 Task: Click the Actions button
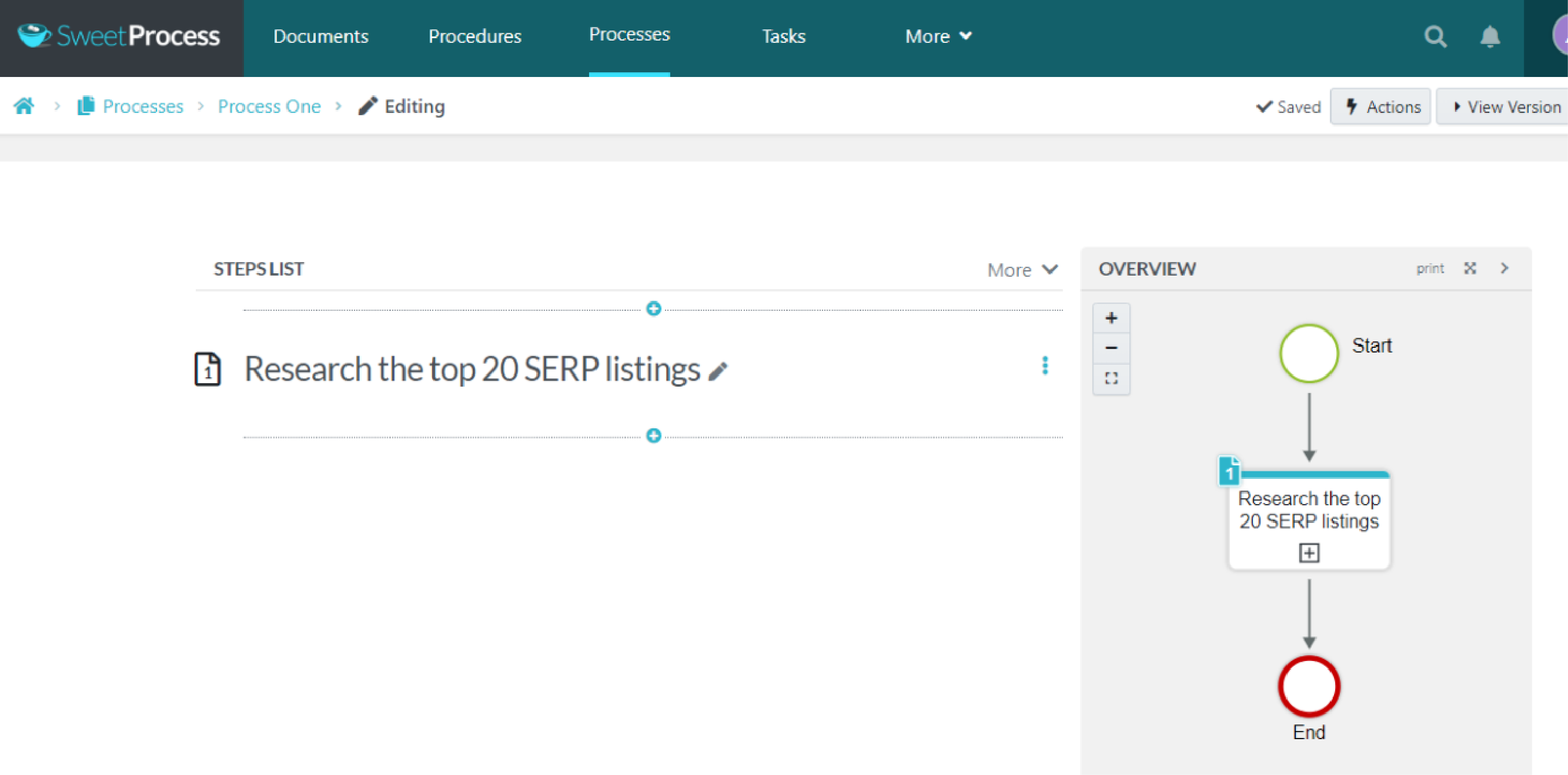(x=1380, y=106)
